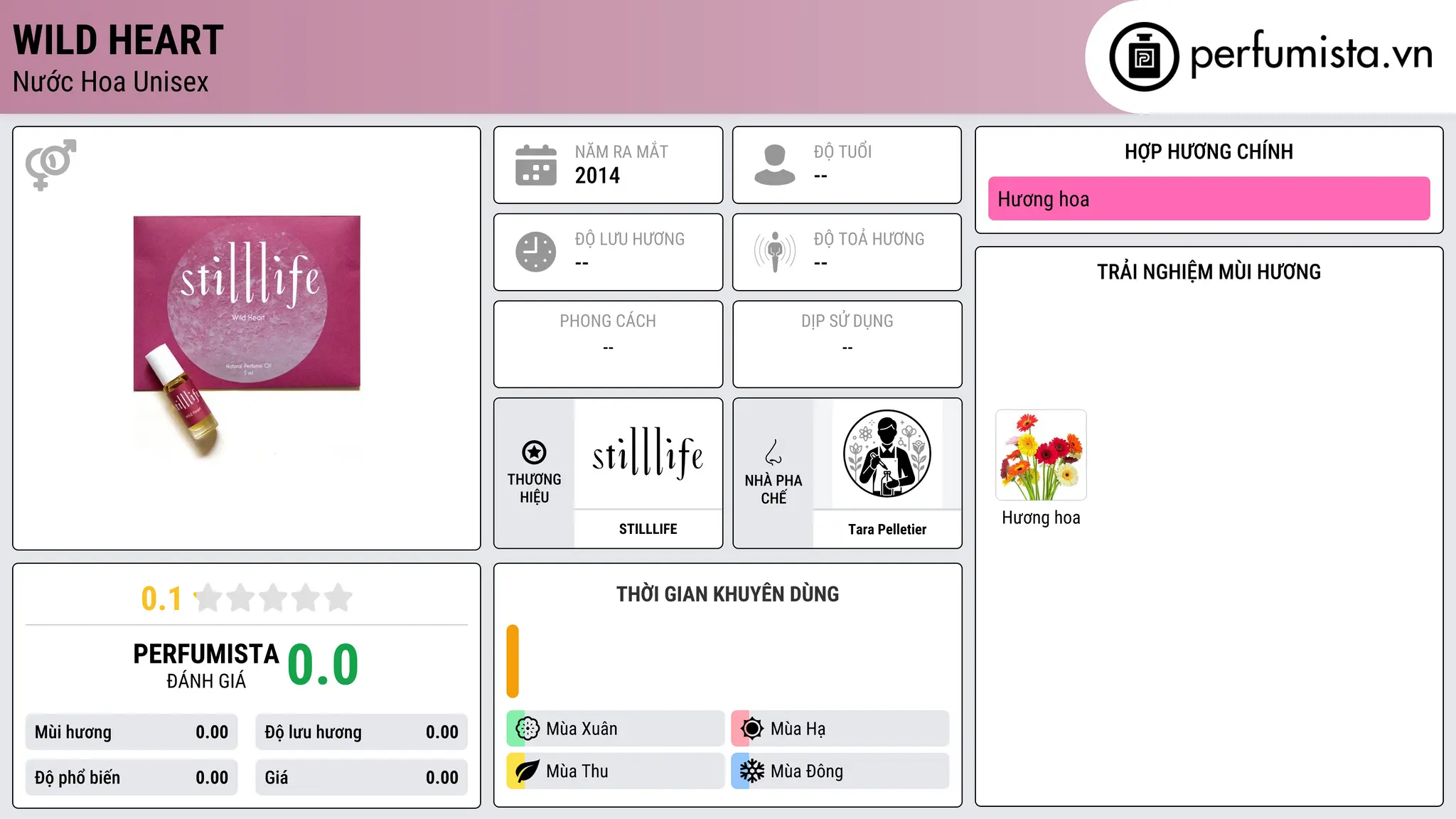Click the person icon beside Độ tuổi
The height and width of the screenshot is (819, 1456).
click(774, 165)
